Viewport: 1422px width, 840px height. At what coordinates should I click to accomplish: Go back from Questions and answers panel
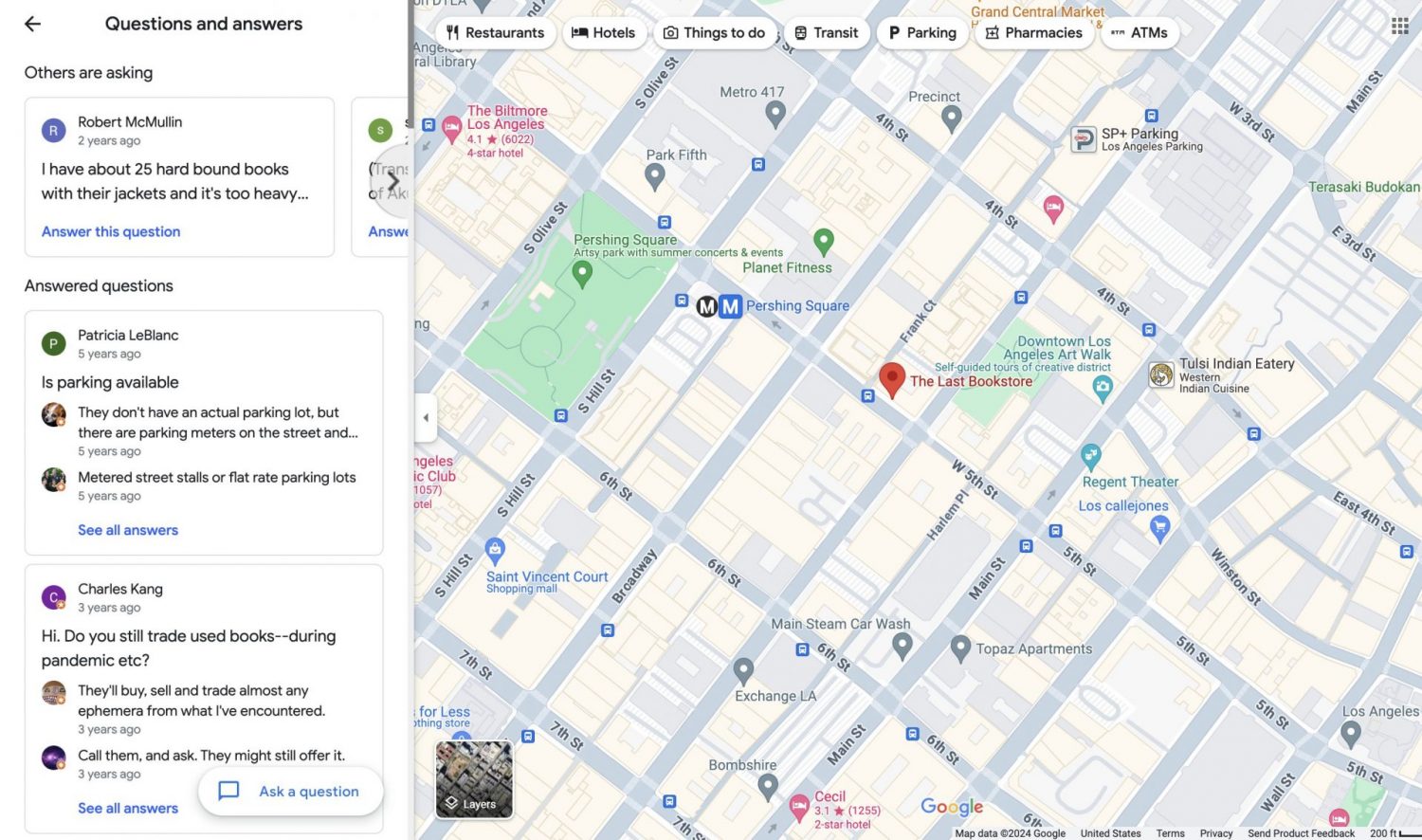click(x=33, y=24)
